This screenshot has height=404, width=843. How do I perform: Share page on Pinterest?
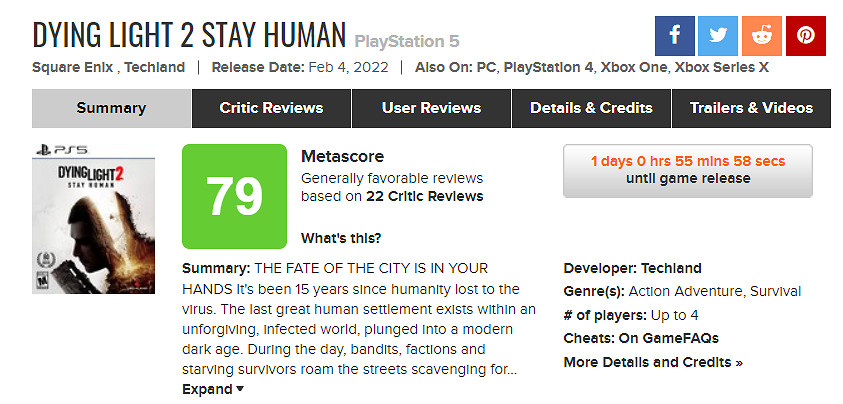click(805, 36)
